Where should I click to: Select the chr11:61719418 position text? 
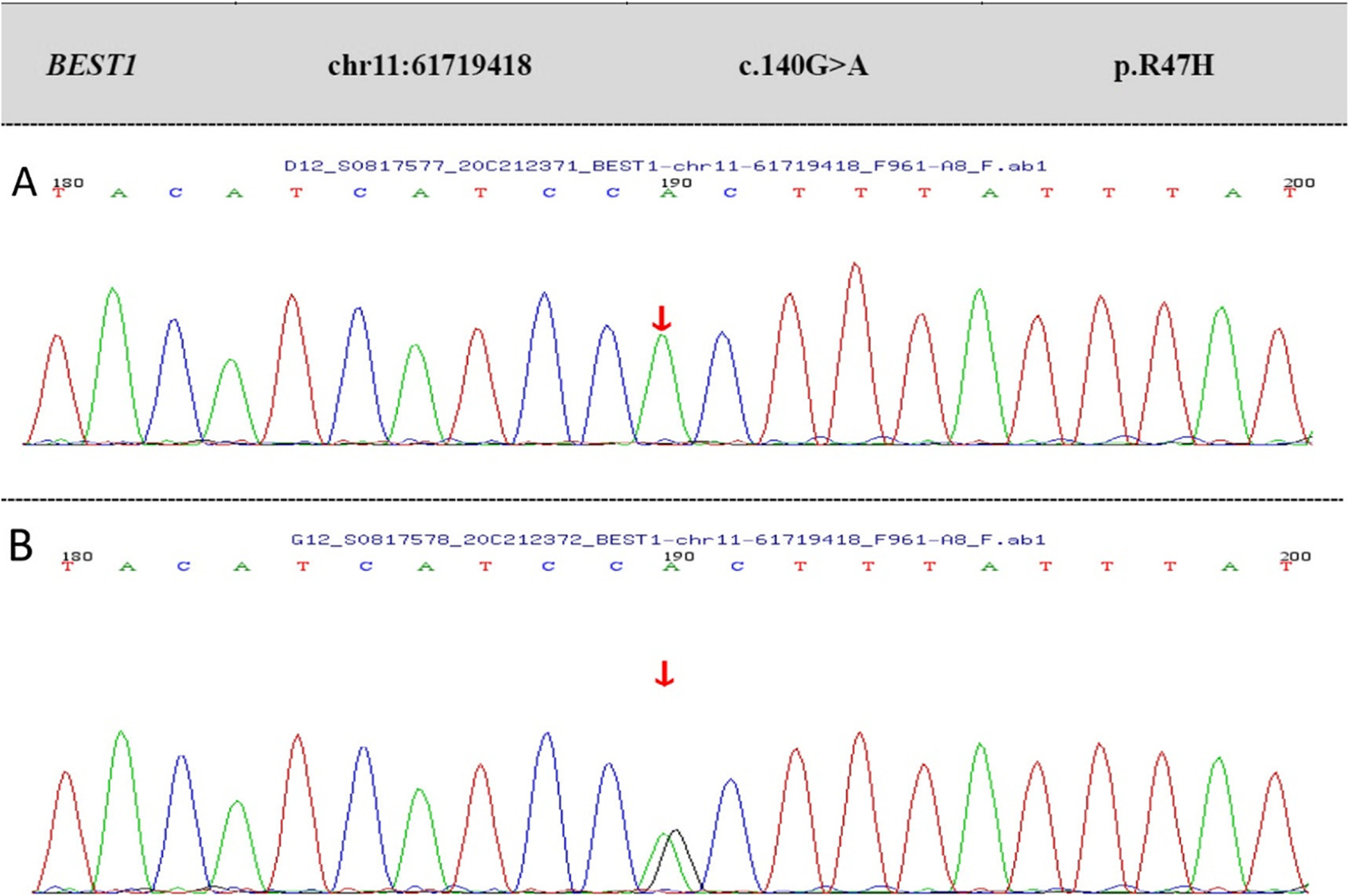pyautogui.click(x=430, y=66)
